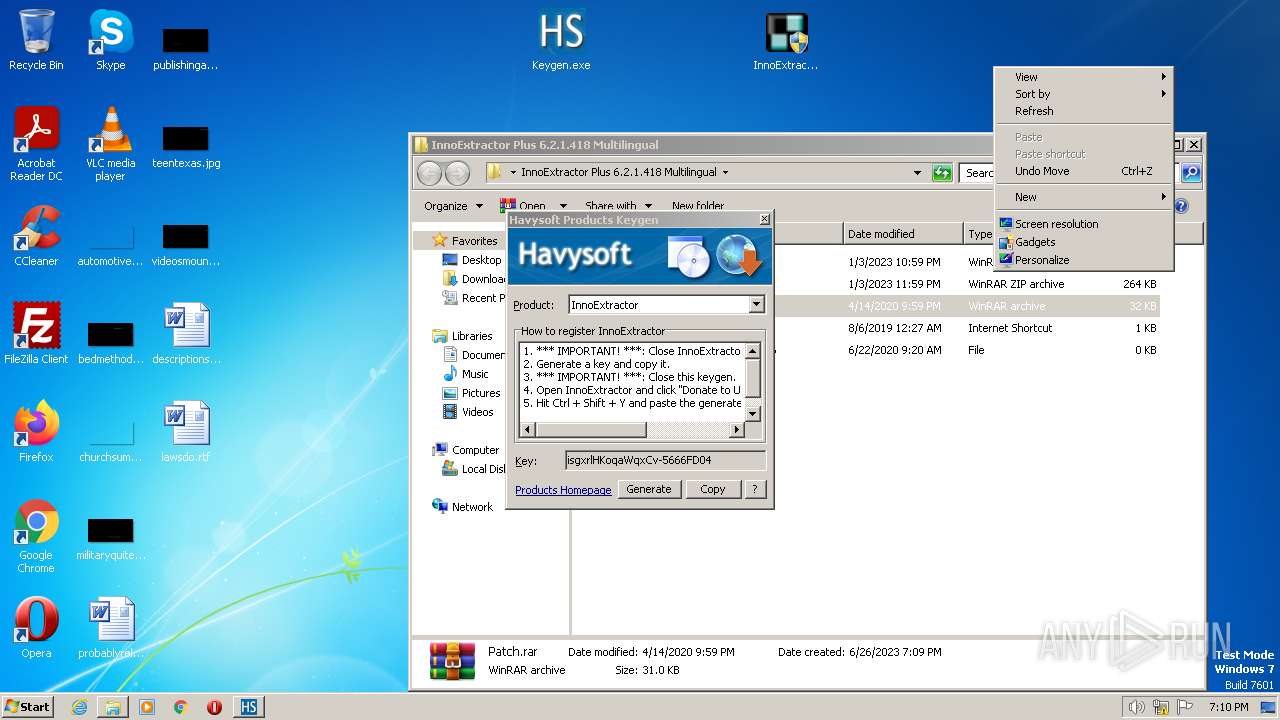The height and width of the screenshot is (720, 1280).
Task: Click the taskbar clock showing 7:10 PM
Action: click(x=1228, y=707)
